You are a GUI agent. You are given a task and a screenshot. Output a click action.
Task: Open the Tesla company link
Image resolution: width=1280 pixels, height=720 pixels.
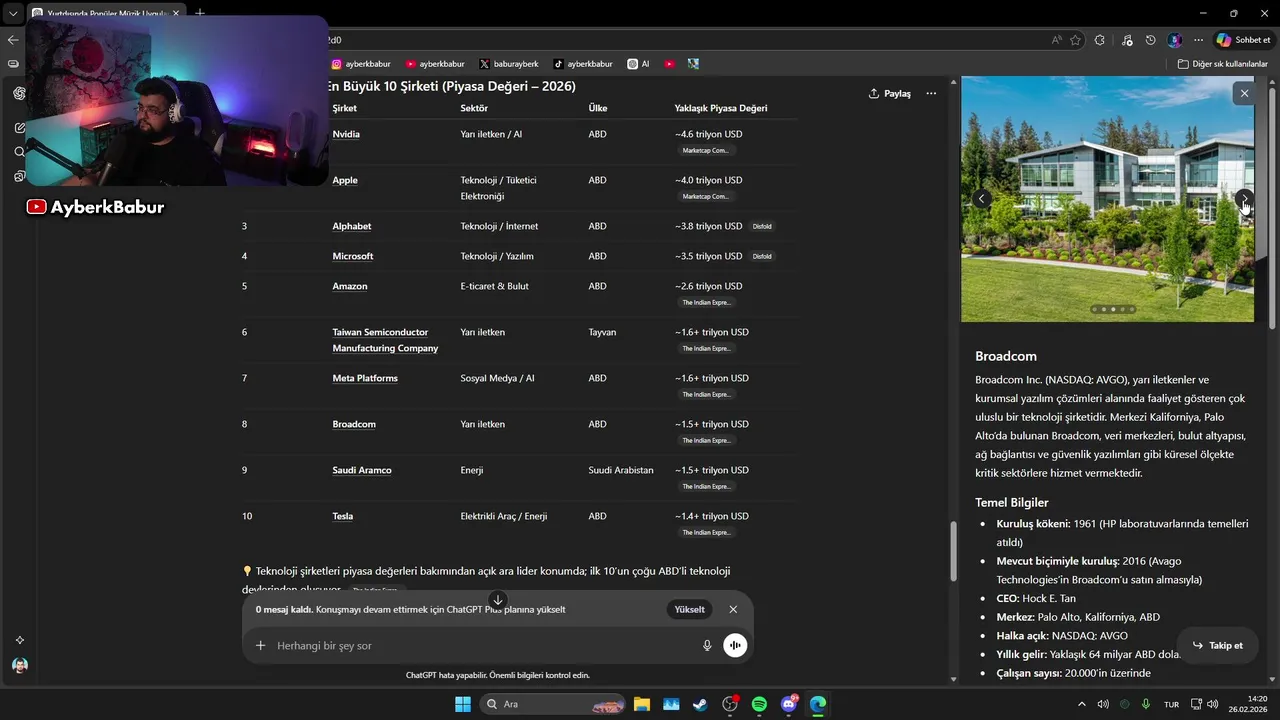click(343, 516)
